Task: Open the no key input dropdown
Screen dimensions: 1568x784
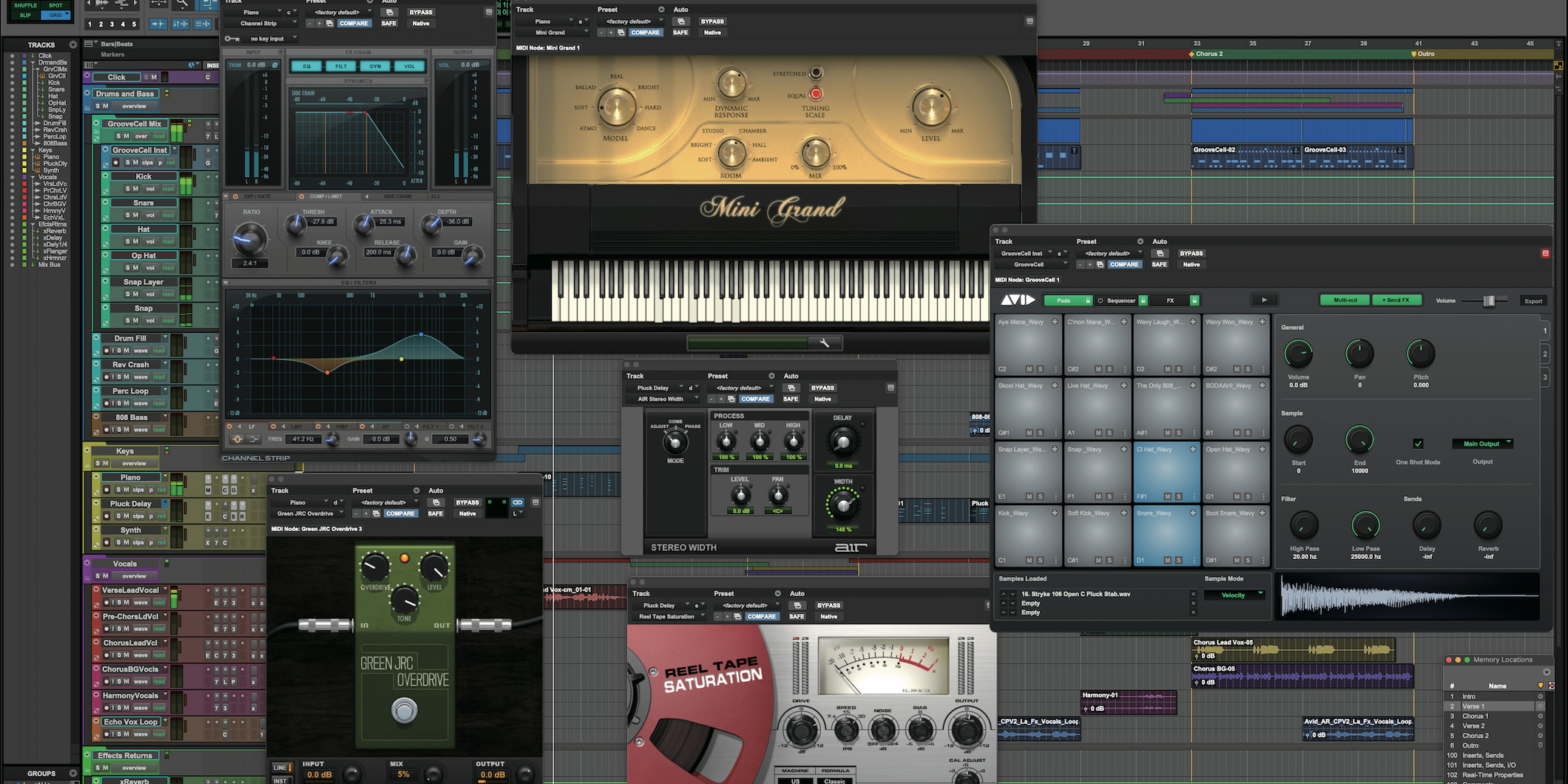Action: [272, 38]
